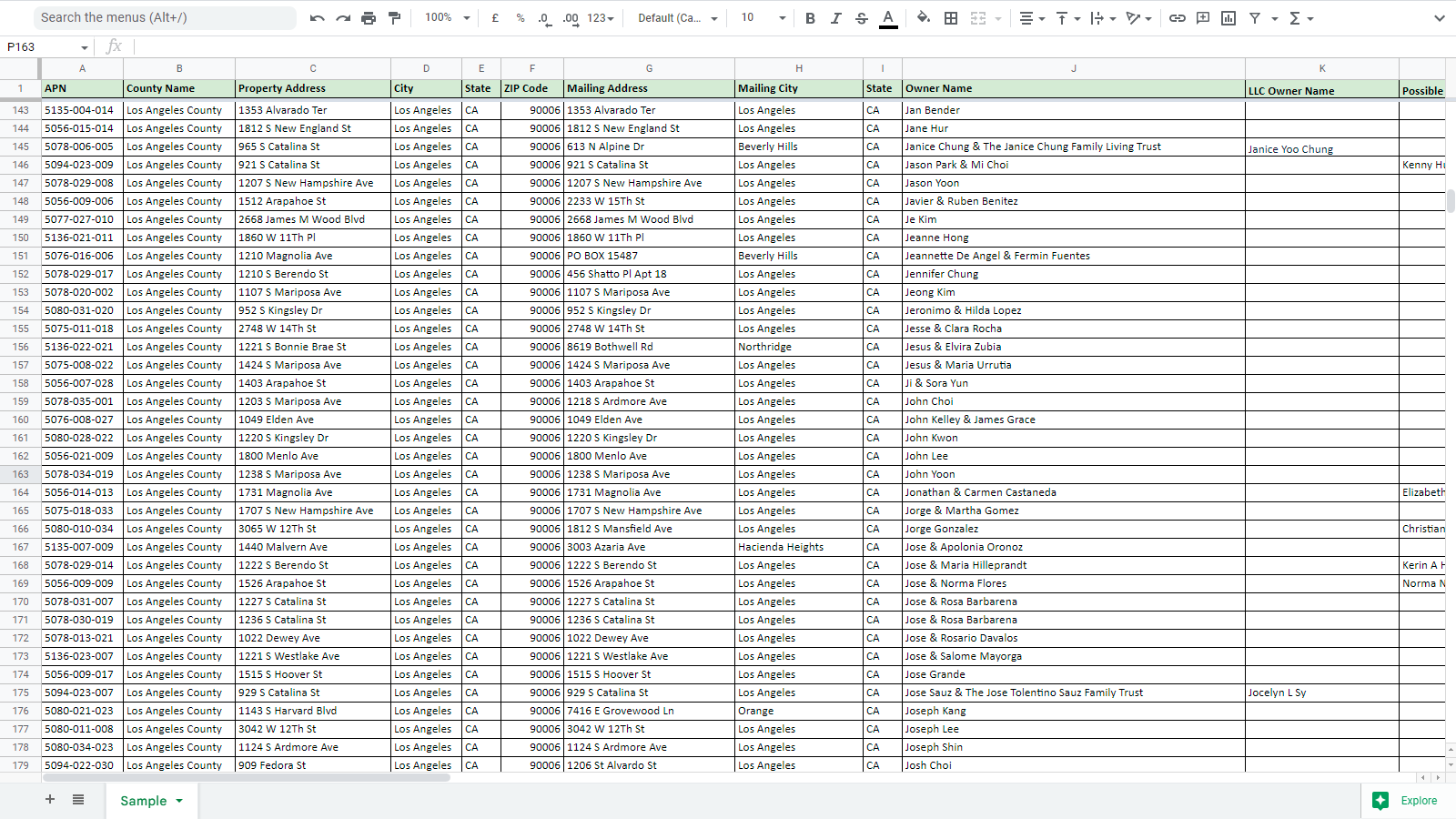
Task: Open the text color picker
Action: 888,18
